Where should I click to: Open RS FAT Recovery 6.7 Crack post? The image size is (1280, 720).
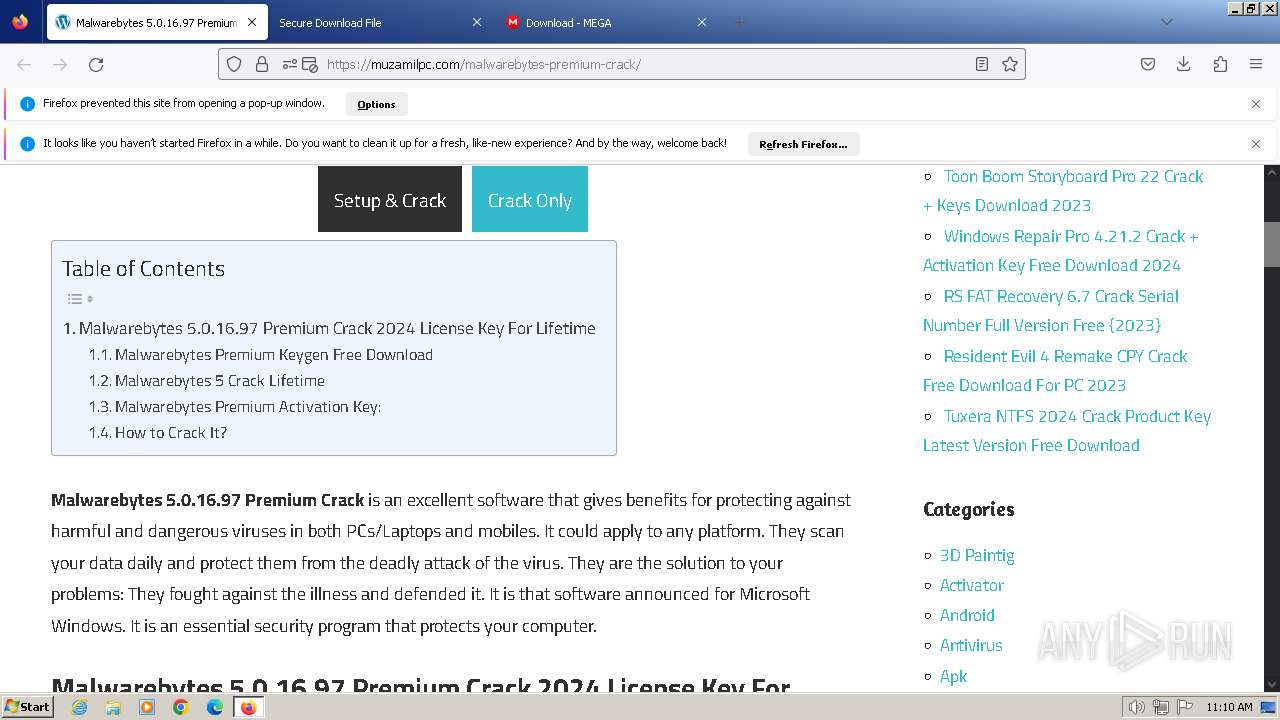click(x=1050, y=310)
